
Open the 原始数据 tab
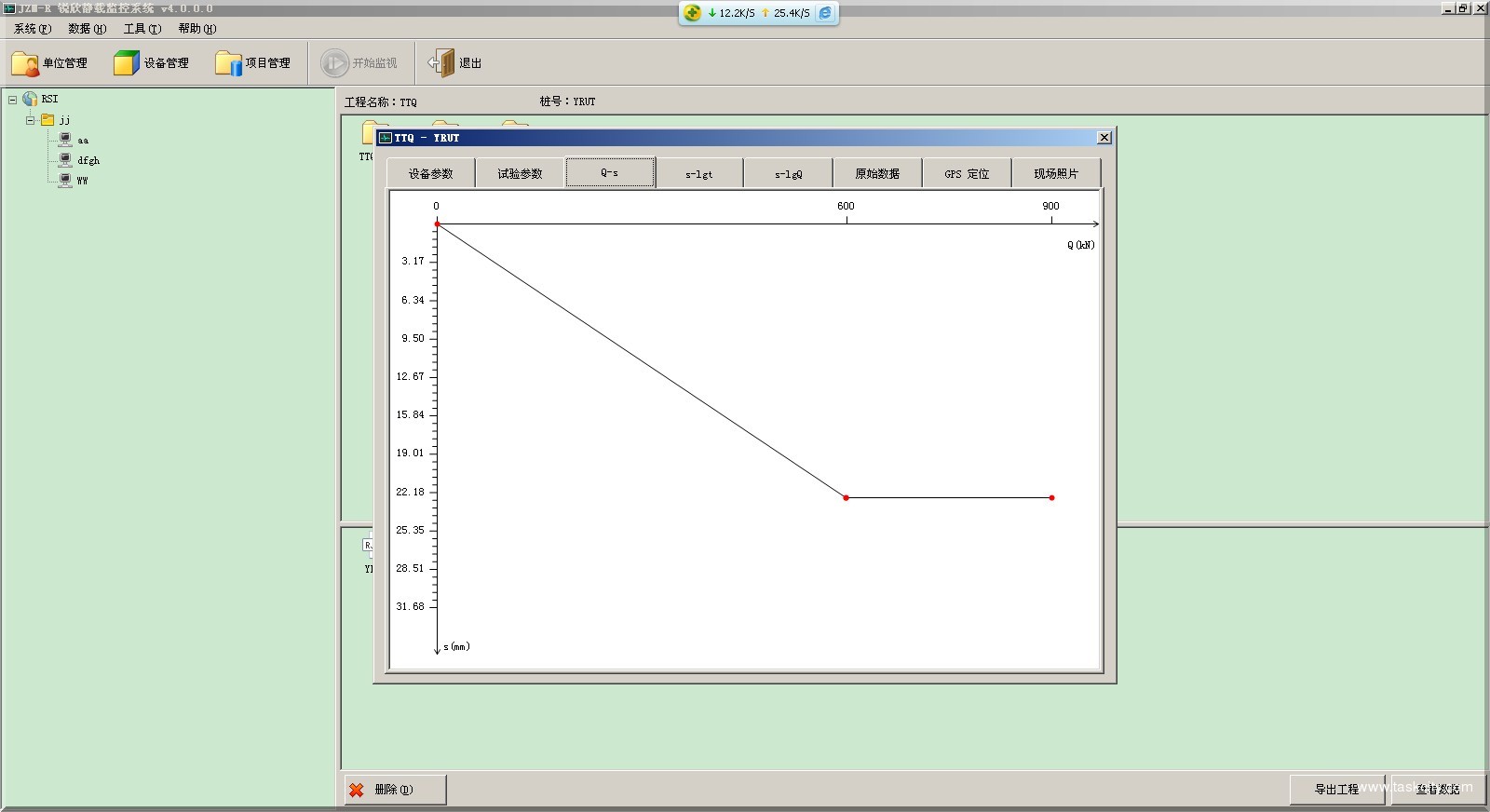point(877,174)
